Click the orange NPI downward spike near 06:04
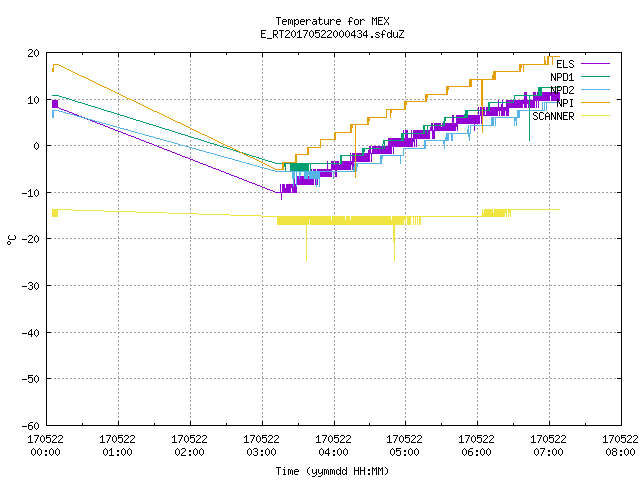Screen dimensions: 640x480 [482, 106]
